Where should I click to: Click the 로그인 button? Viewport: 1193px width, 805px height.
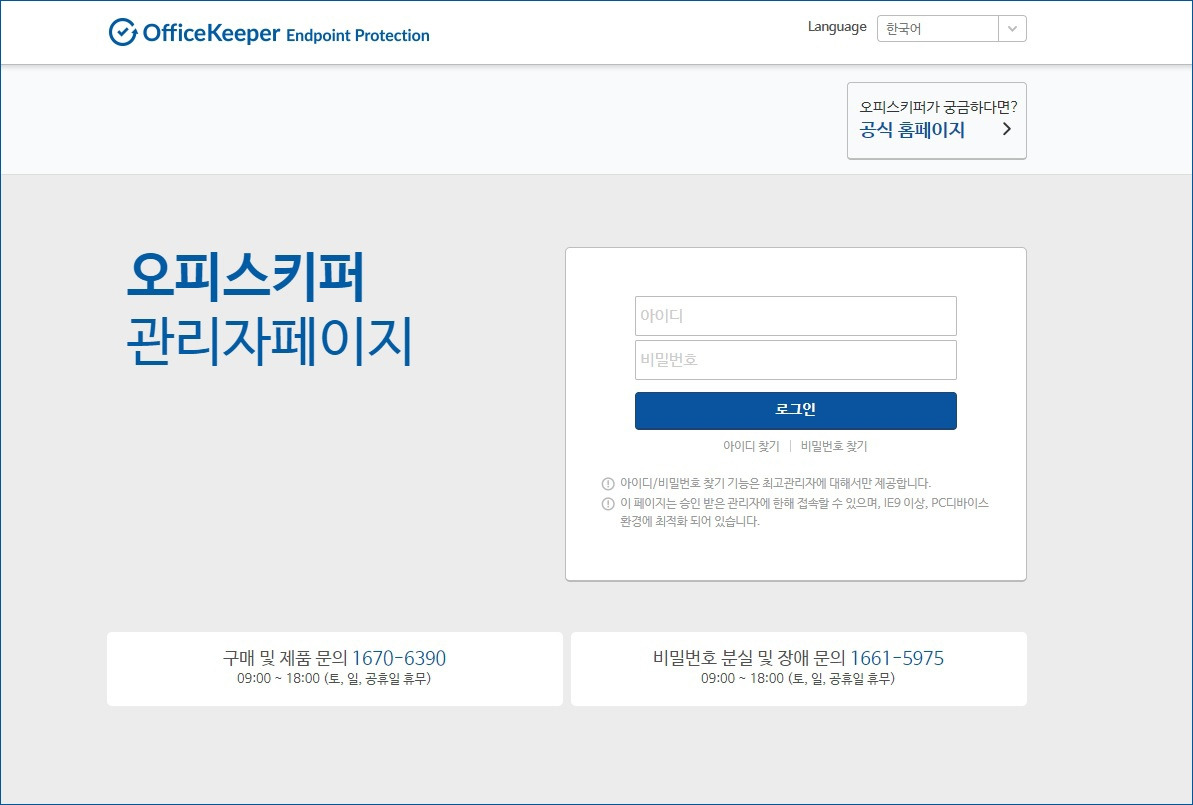[x=796, y=411]
